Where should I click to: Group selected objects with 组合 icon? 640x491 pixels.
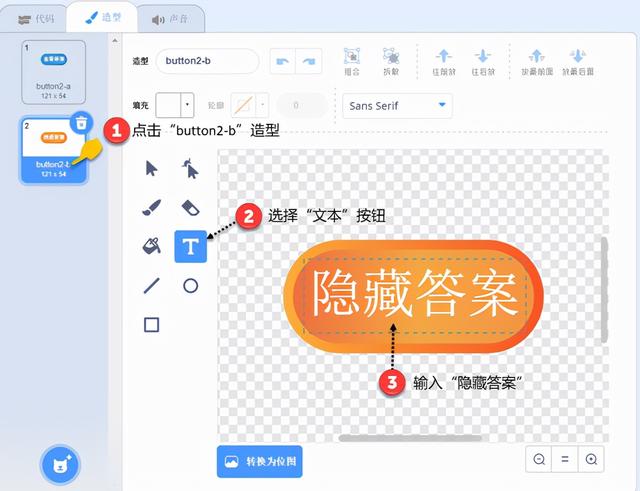(352, 62)
